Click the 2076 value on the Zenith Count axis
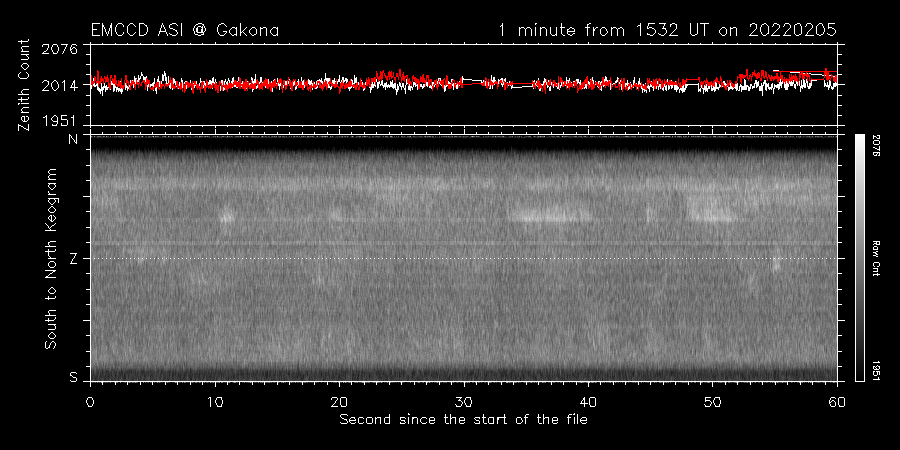Screen dimensions: 900x450 click(x=60, y=49)
